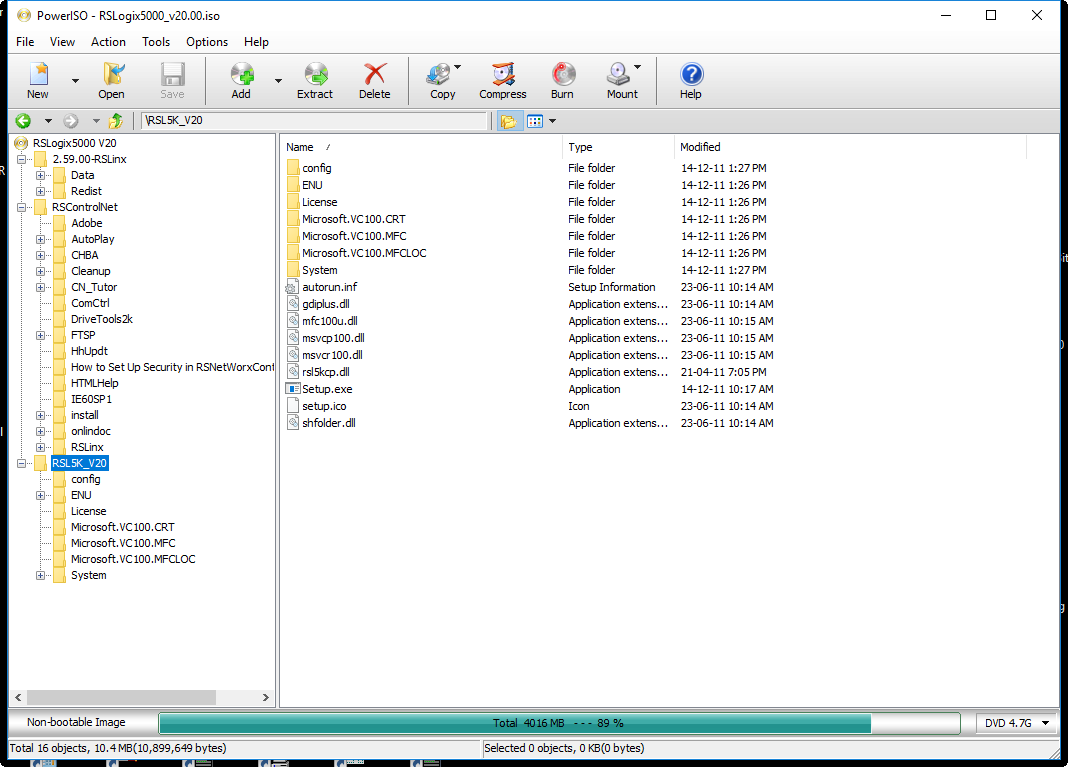
Task: Collapse the RSL5K_V20 tree node
Action: [x=22, y=463]
